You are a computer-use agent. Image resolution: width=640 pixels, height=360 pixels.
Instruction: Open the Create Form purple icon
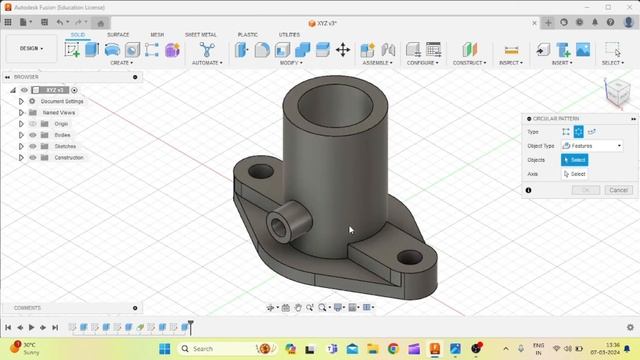pyautogui.click(x=172, y=50)
